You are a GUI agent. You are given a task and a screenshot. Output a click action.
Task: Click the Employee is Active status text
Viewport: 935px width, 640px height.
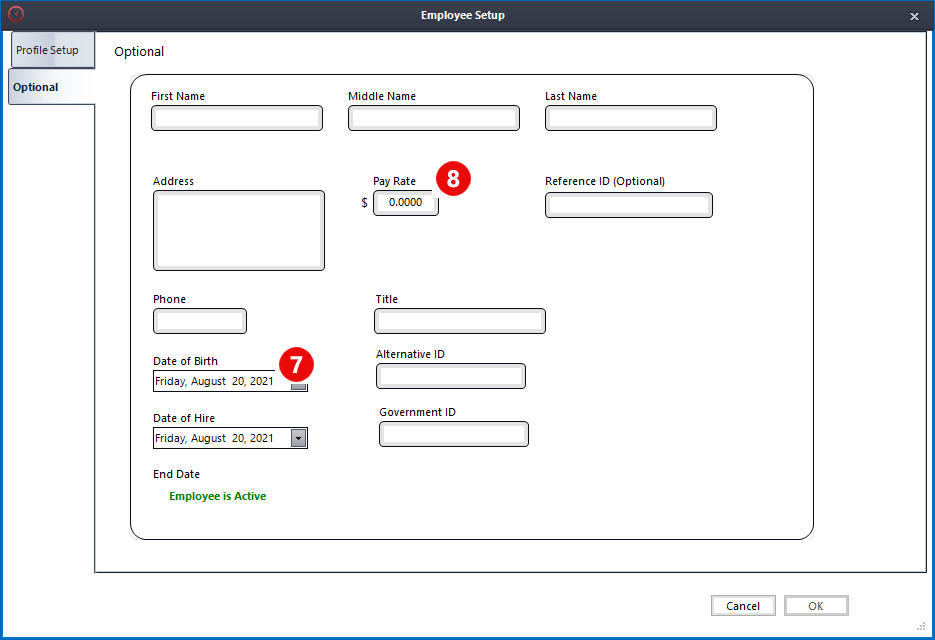point(217,495)
